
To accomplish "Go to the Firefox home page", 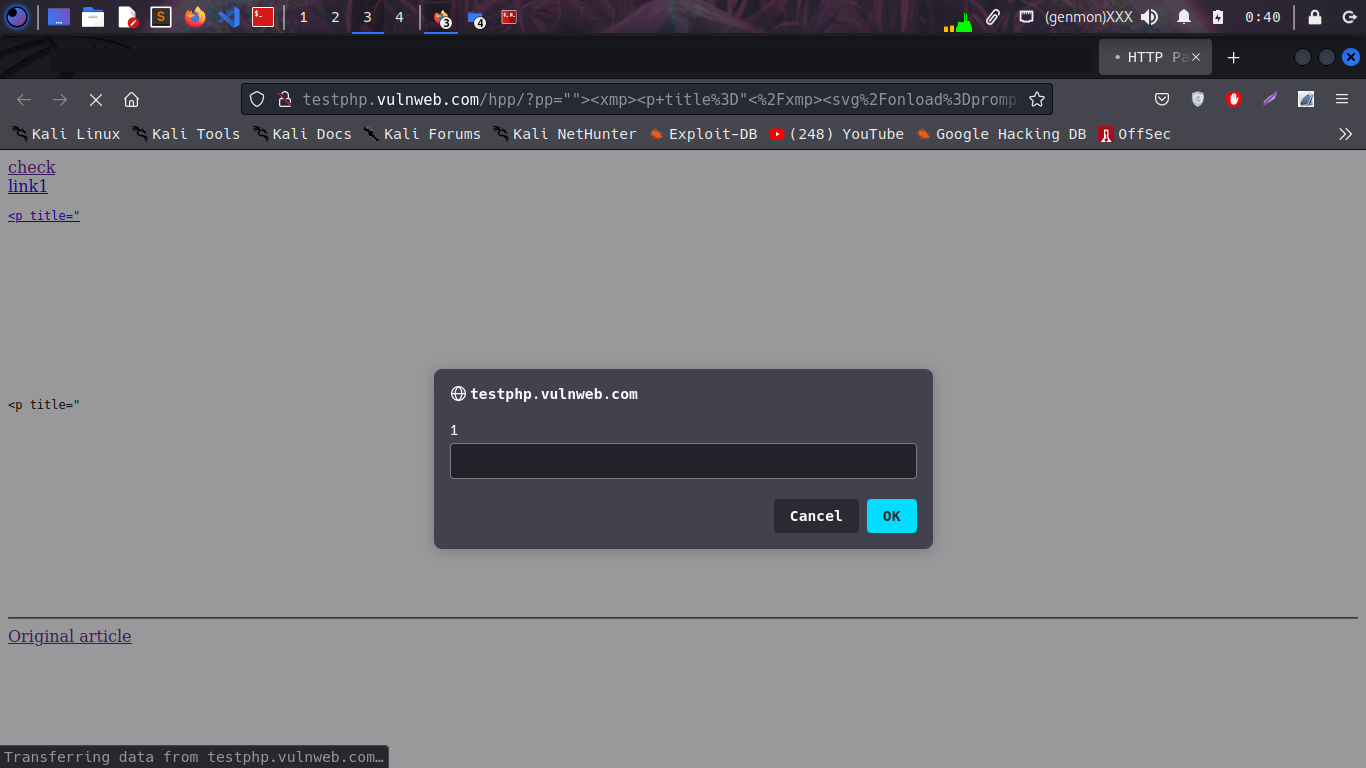I will (131, 99).
